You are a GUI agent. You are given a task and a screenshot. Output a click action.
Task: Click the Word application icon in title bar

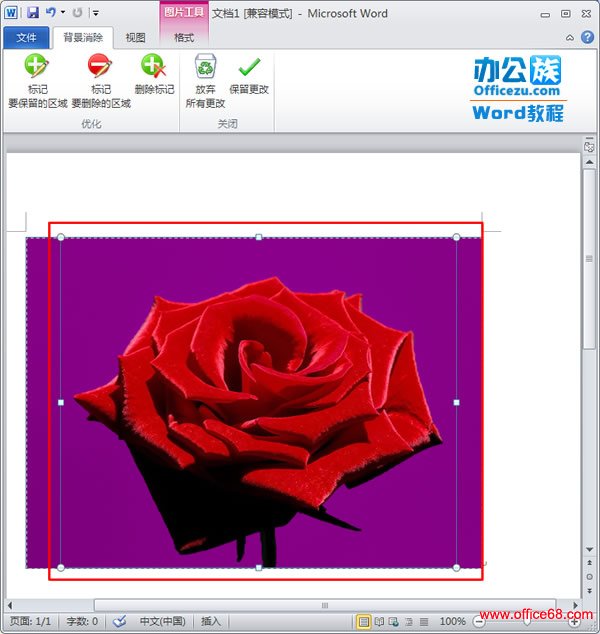tap(11, 13)
